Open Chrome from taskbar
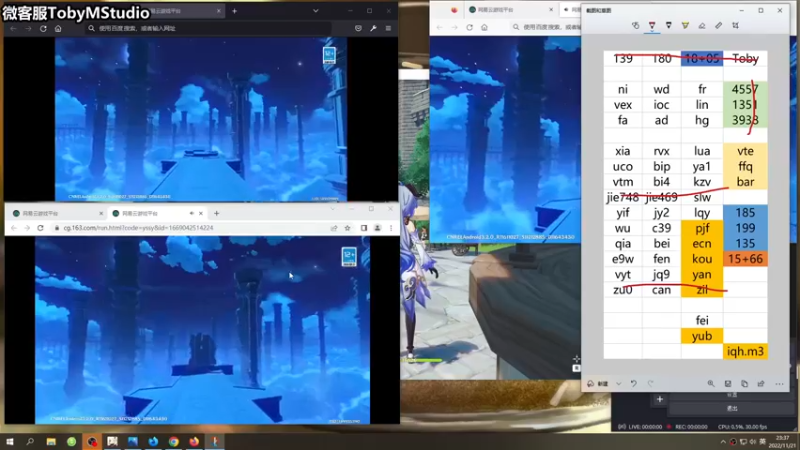 click(x=173, y=441)
